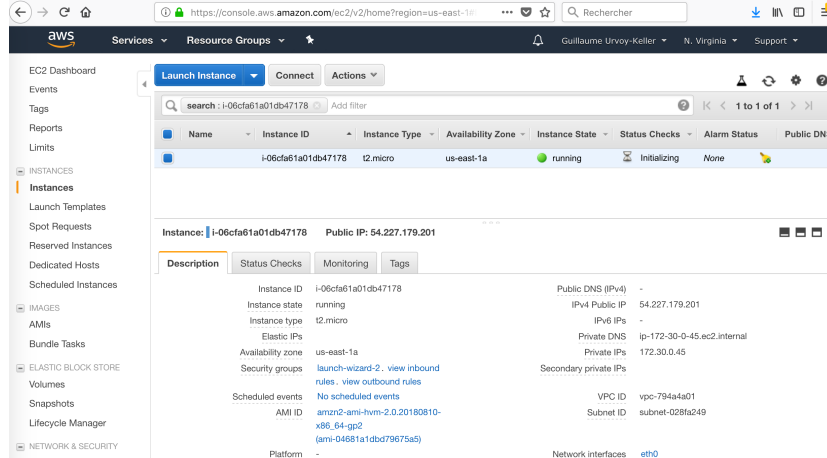
Task: Collapse the left navigation pane arrow
Action: (144, 84)
